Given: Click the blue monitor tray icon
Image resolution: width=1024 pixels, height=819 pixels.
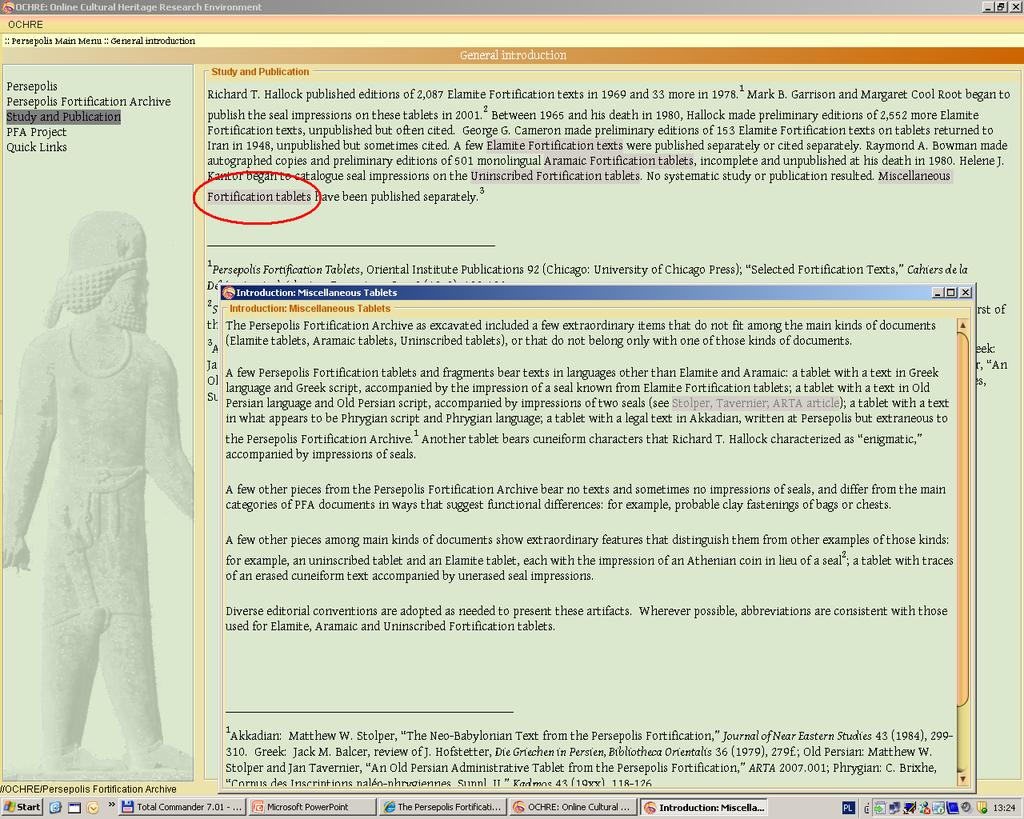Looking at the screenshot, I should pyautogui.click(x=952, y=808).
